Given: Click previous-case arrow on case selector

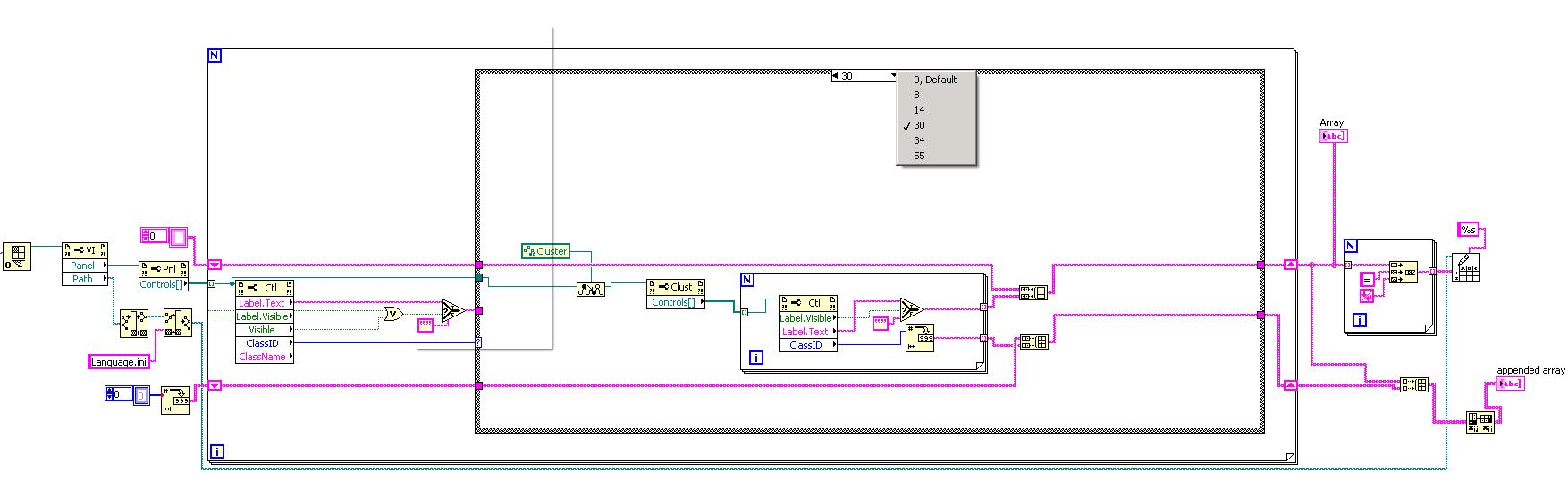Looking at the screenshot, I should point(835,76).
